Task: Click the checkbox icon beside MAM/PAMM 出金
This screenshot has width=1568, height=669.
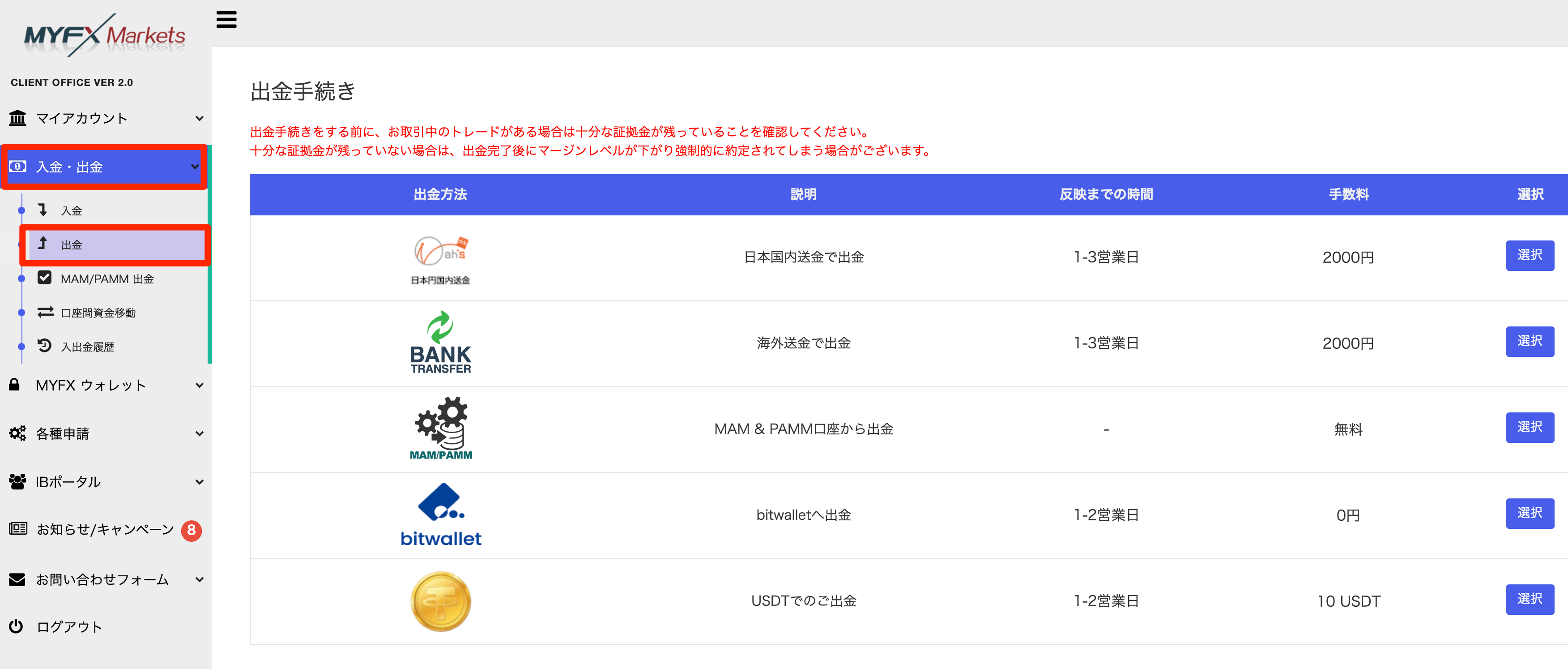Action: click(x=44, y=278)
